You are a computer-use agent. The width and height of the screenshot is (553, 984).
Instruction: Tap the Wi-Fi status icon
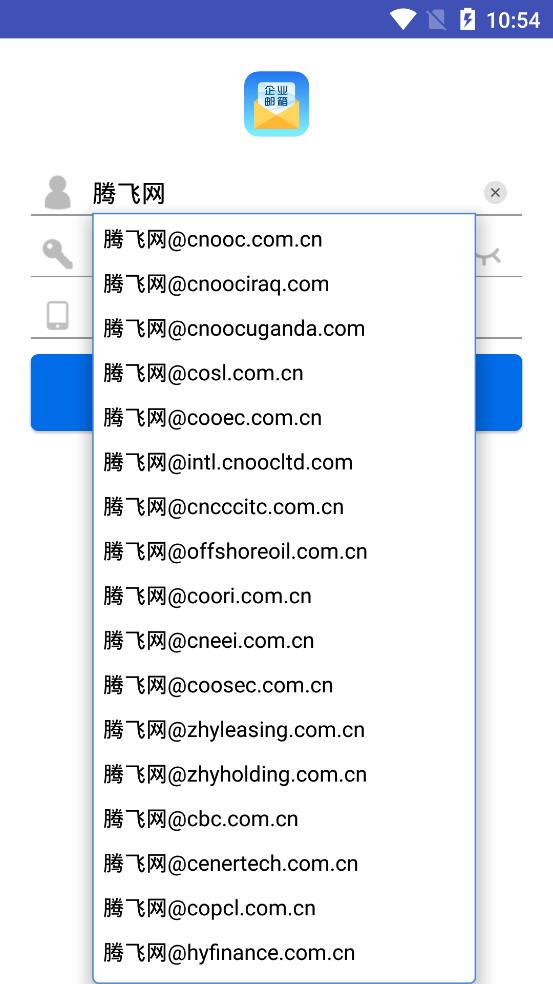point(402,19)
